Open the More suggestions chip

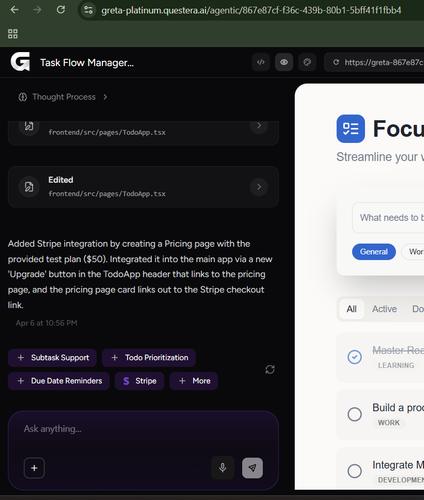click(x=194, y=381)
